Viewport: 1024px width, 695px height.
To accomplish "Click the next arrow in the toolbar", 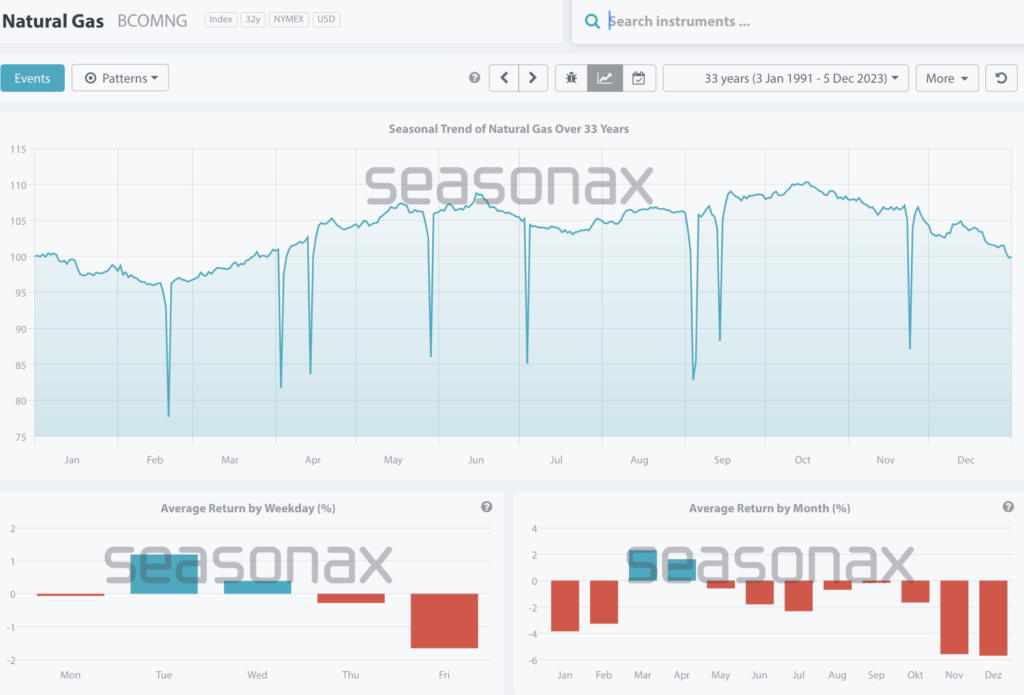I will pyautogui.click(x=533, y=78).
